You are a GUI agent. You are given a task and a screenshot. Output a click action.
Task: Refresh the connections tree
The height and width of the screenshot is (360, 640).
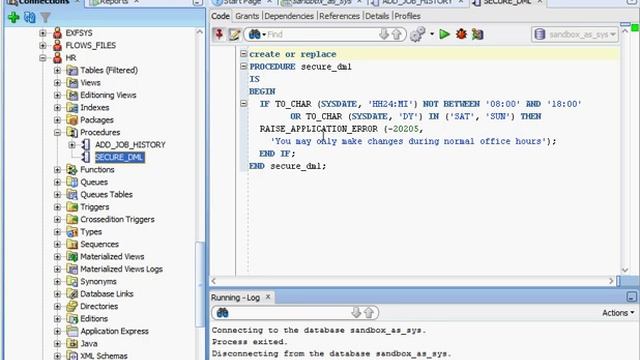pos(29,17)
